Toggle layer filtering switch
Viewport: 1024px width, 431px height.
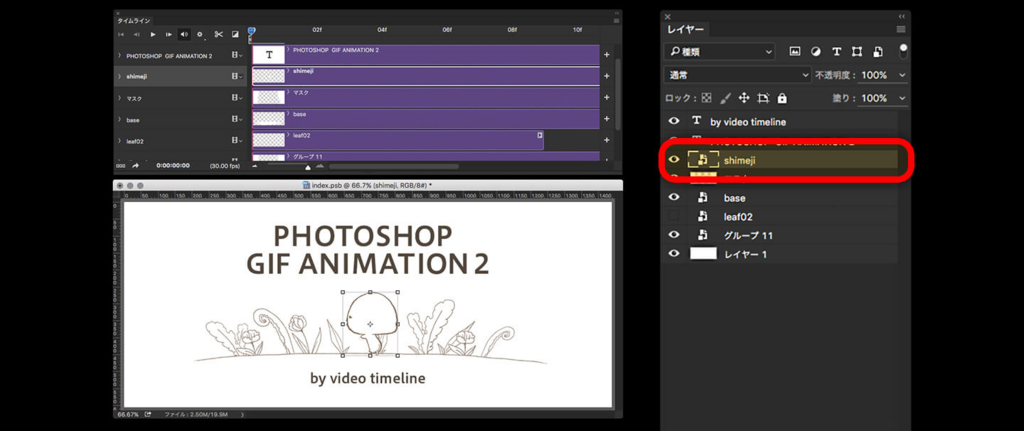point(904,50)
